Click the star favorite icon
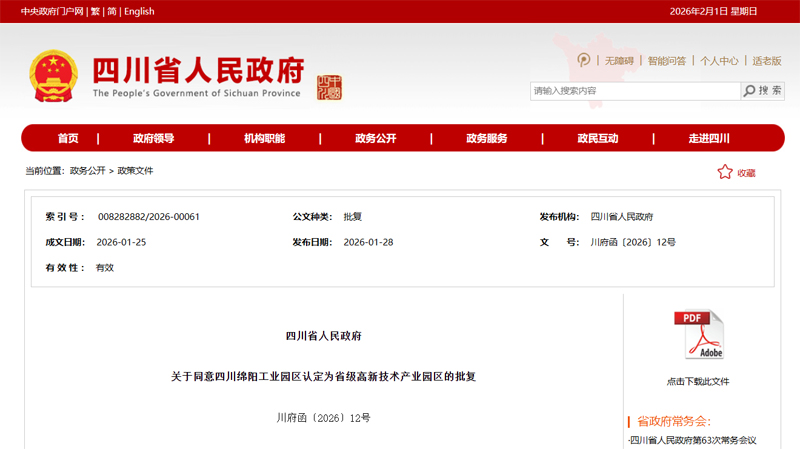Image resolution: width=800 pixels, height=449 pixels. click(725, 172)
